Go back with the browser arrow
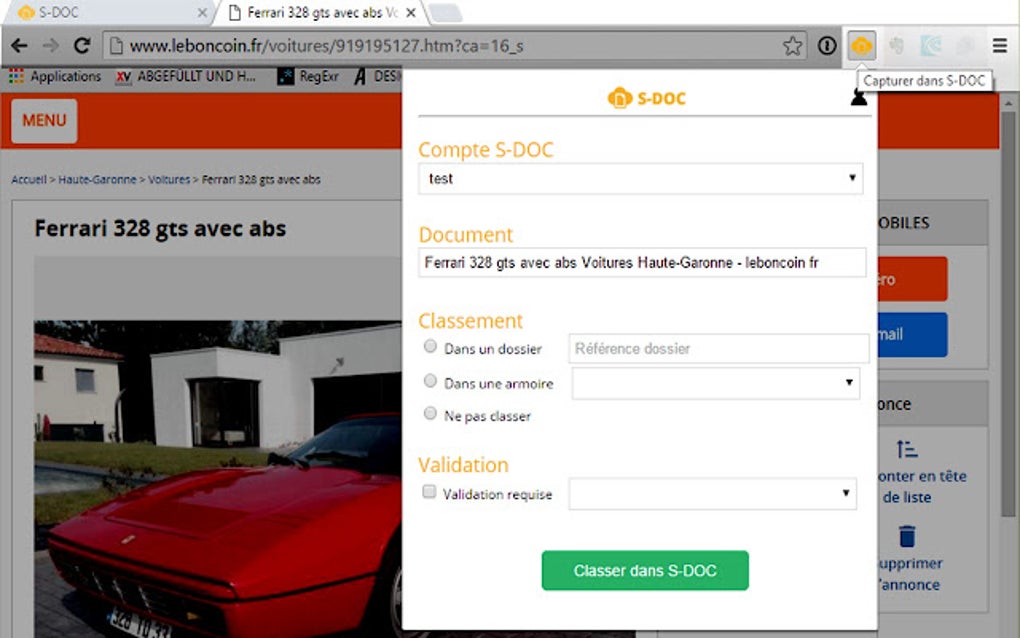 [x=20, y=46]
